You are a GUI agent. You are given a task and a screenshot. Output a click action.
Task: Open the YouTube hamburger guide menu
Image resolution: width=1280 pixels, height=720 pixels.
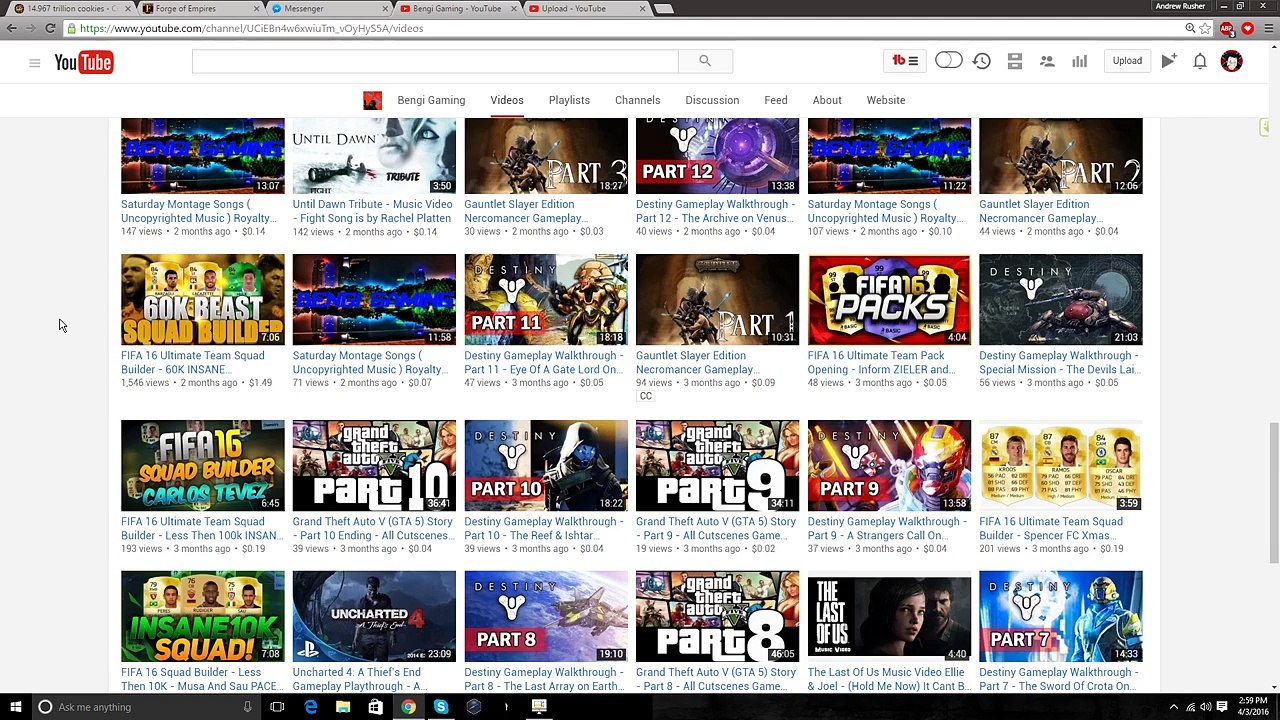(x=34, y=63)
